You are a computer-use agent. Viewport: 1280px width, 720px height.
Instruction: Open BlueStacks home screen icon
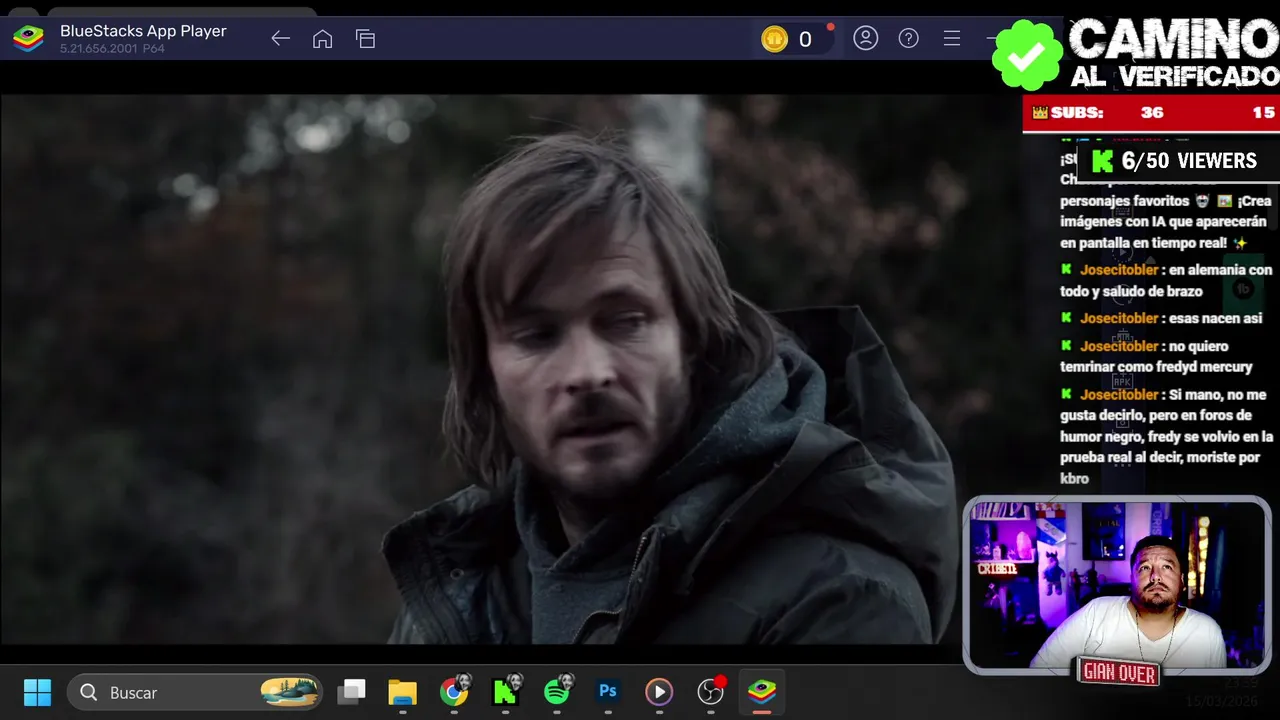tap(322, 39)
